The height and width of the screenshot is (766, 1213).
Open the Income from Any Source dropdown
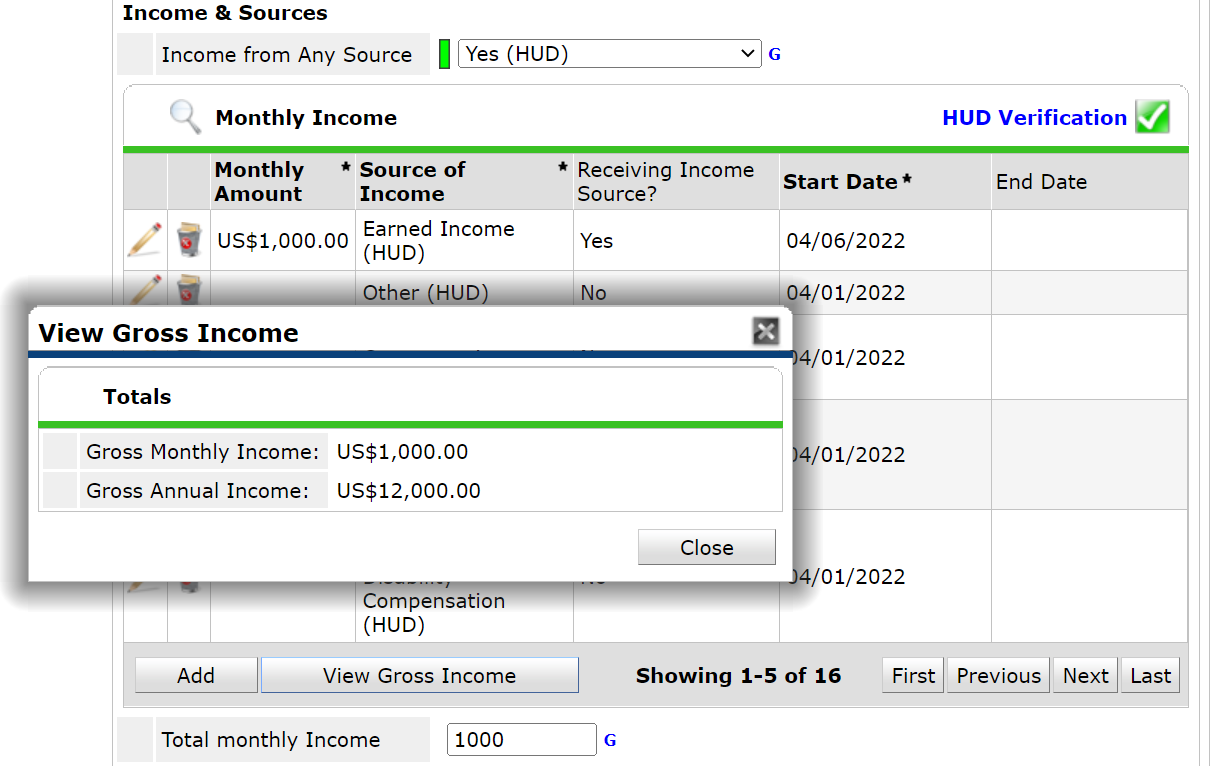click(x=609, y=54)
